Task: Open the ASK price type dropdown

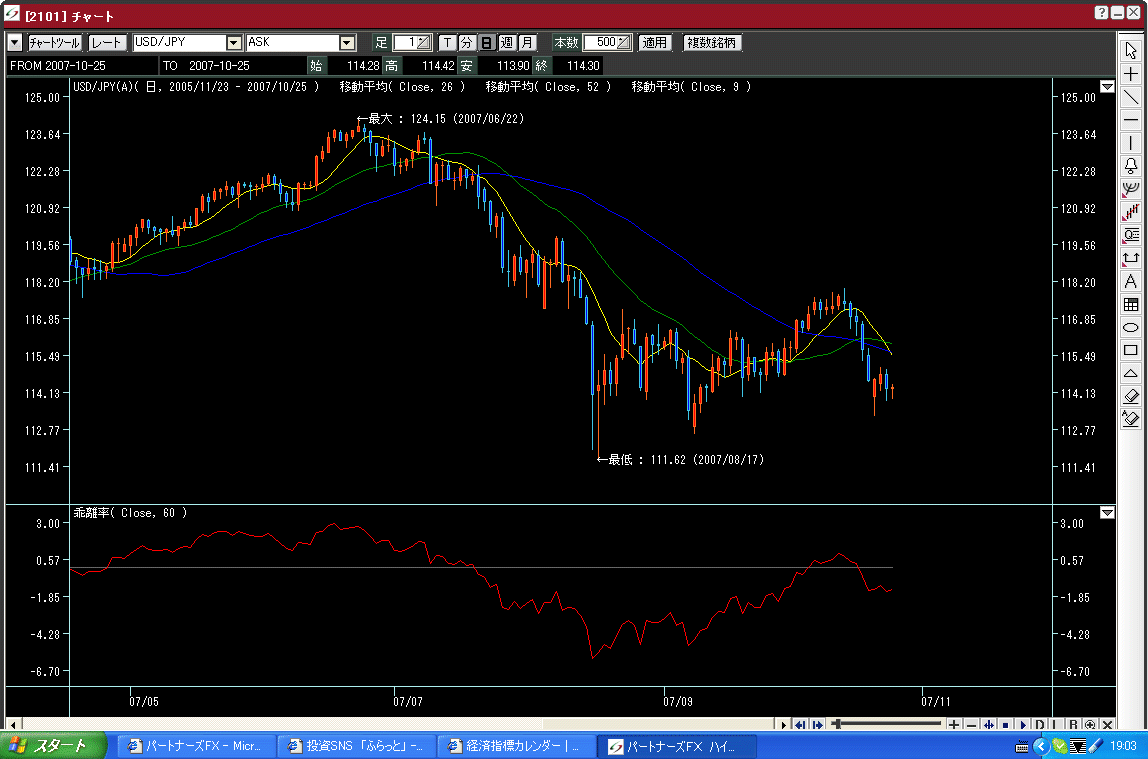Action: click(347, 43)
